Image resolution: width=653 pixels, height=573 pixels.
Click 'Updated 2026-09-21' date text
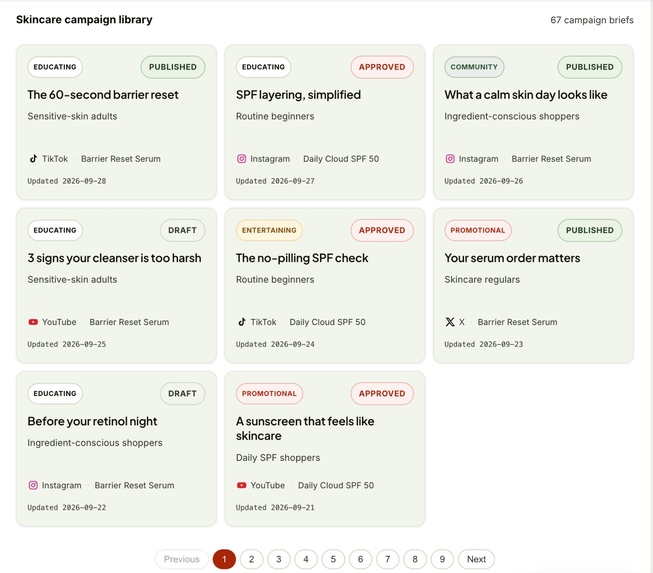pyautogui.click(x=275, y=508)
